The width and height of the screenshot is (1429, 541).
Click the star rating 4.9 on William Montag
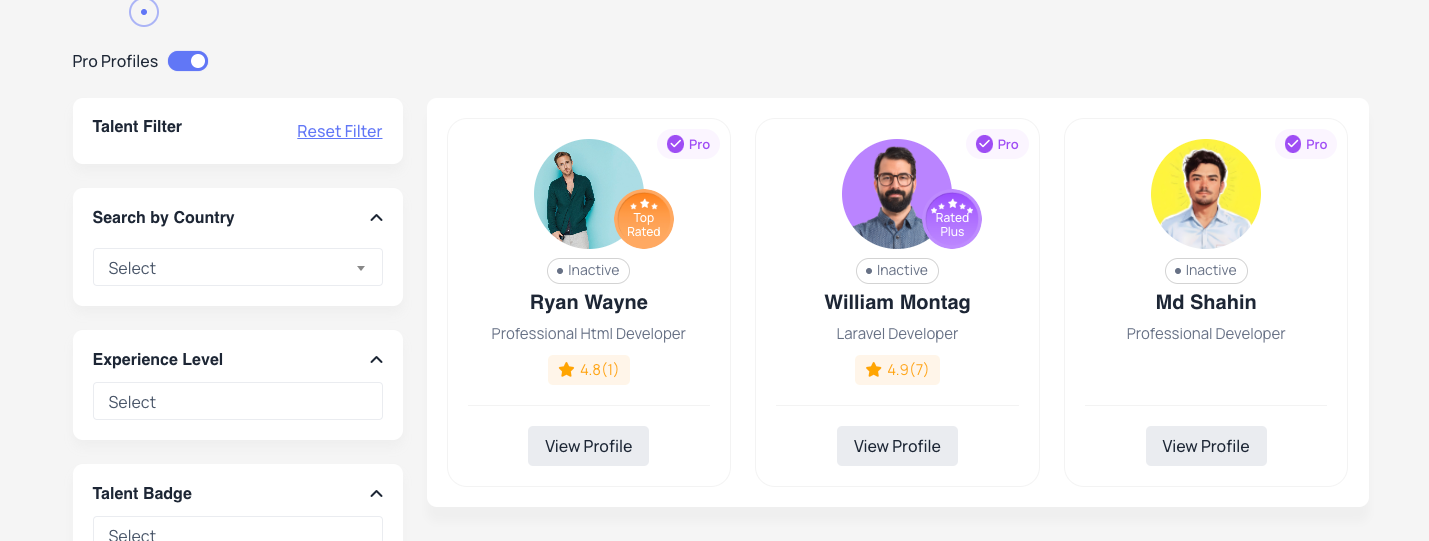pos(897,370)
